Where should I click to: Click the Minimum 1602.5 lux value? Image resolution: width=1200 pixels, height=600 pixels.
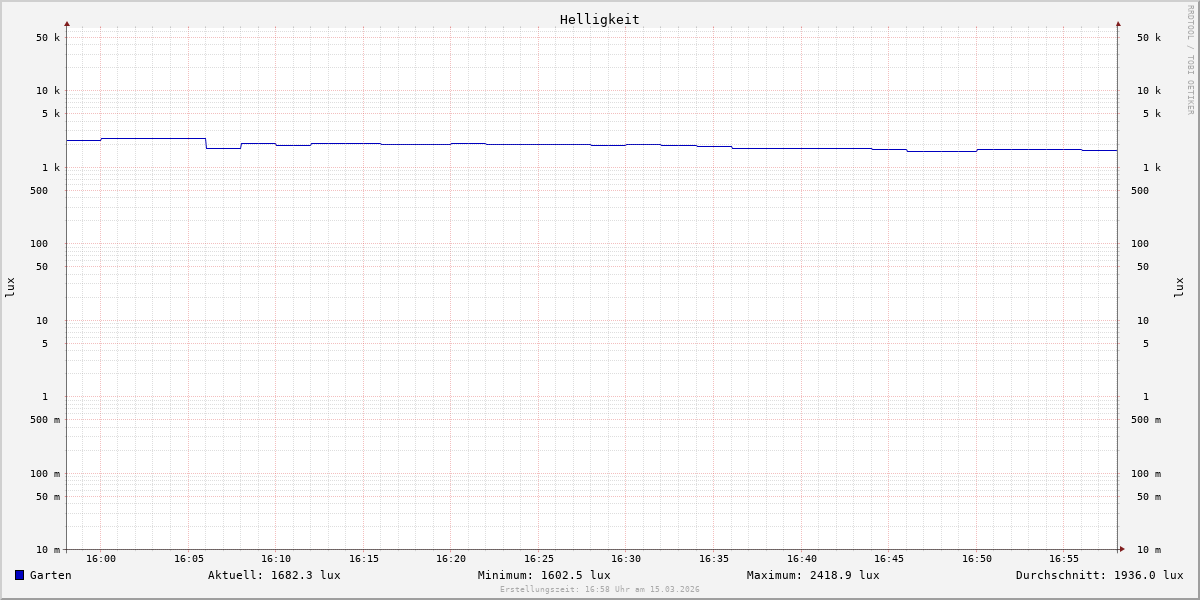[544, 575]
